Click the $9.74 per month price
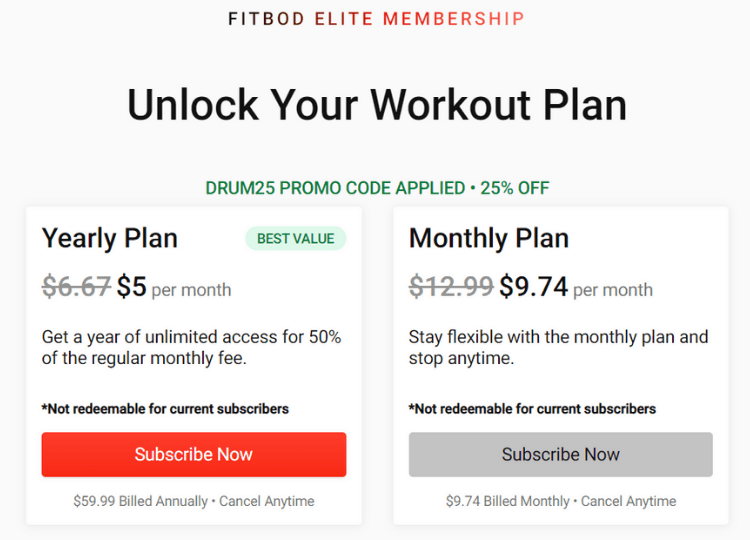750x540 pixels. pyautogui.click(x=576, y=287)
